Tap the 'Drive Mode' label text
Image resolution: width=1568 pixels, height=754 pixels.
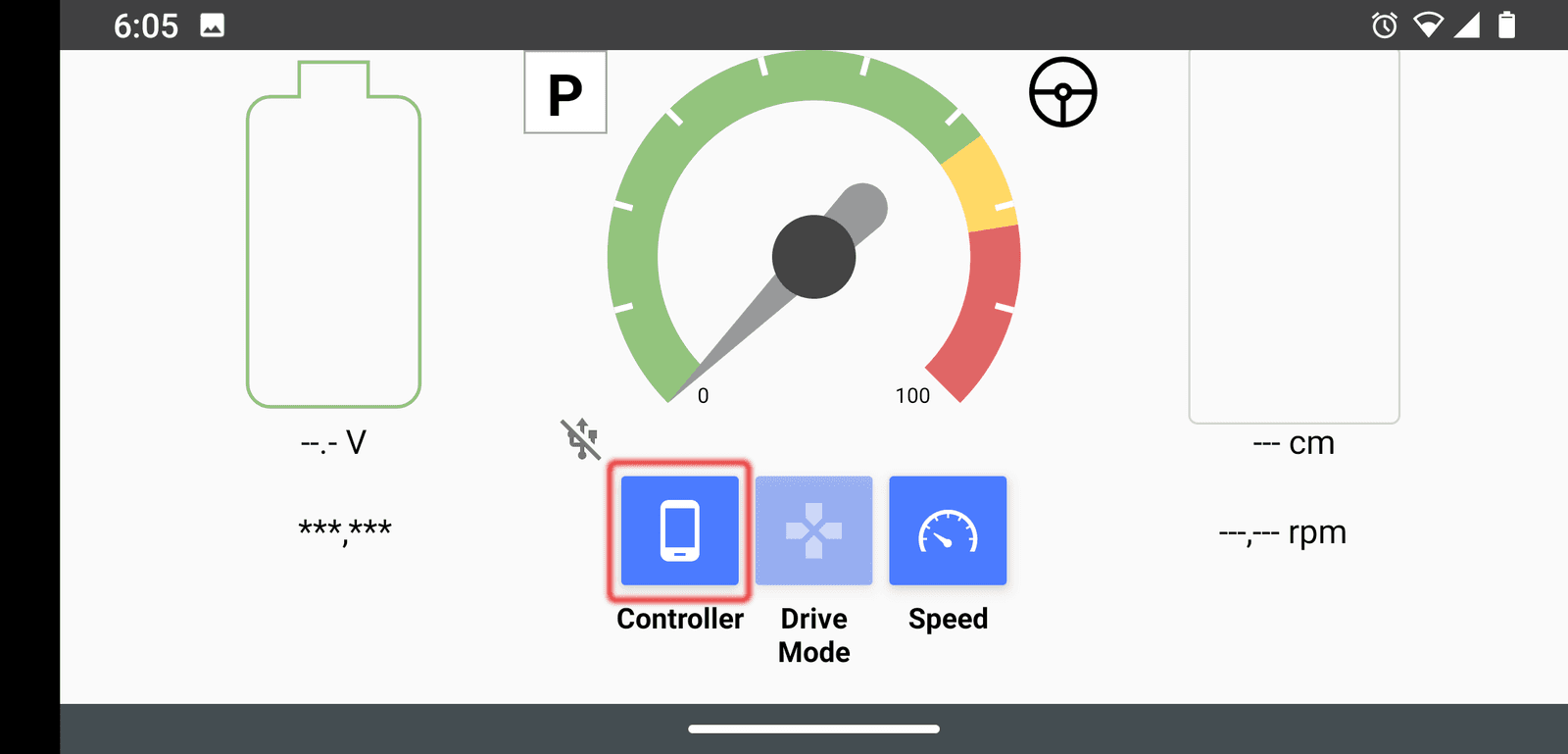click(x=814, y=635)
